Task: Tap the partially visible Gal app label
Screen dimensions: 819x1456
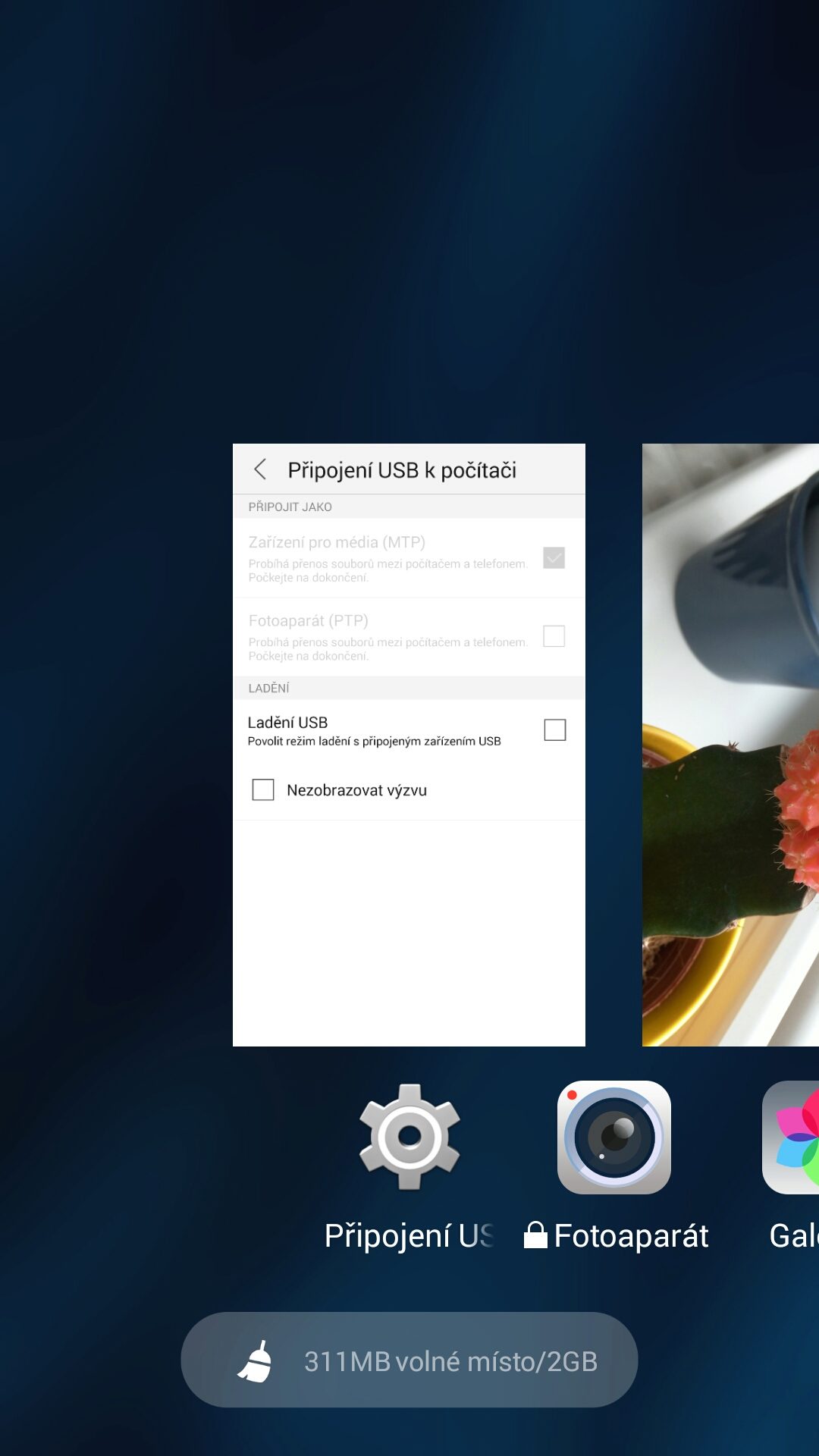Action: tap(792, 1236)
